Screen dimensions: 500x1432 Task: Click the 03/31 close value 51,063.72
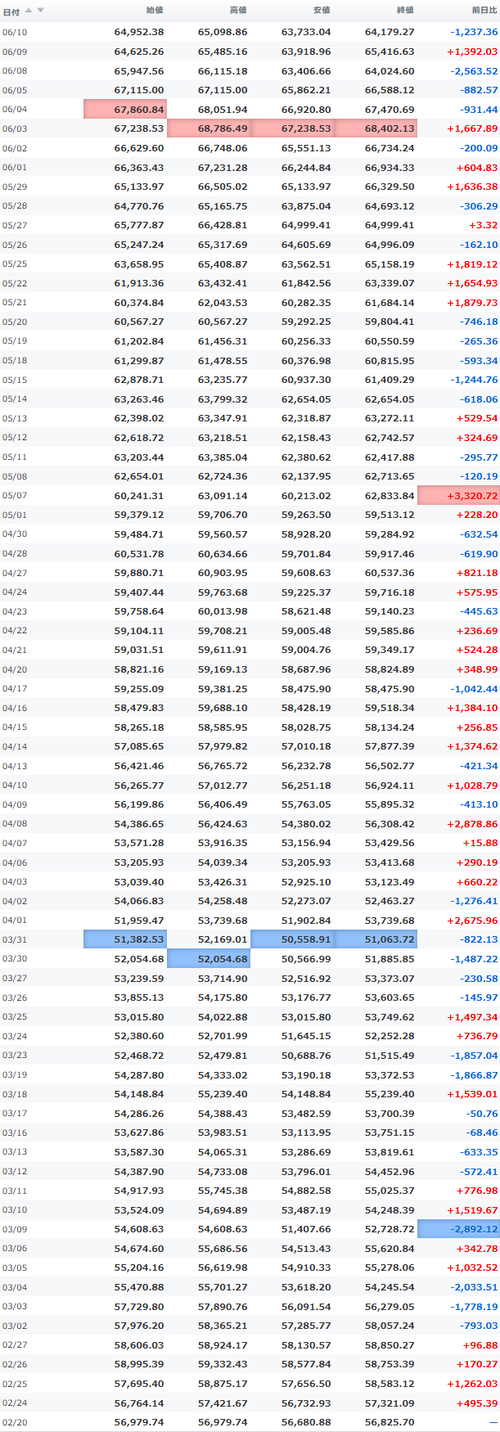[389, 939]
